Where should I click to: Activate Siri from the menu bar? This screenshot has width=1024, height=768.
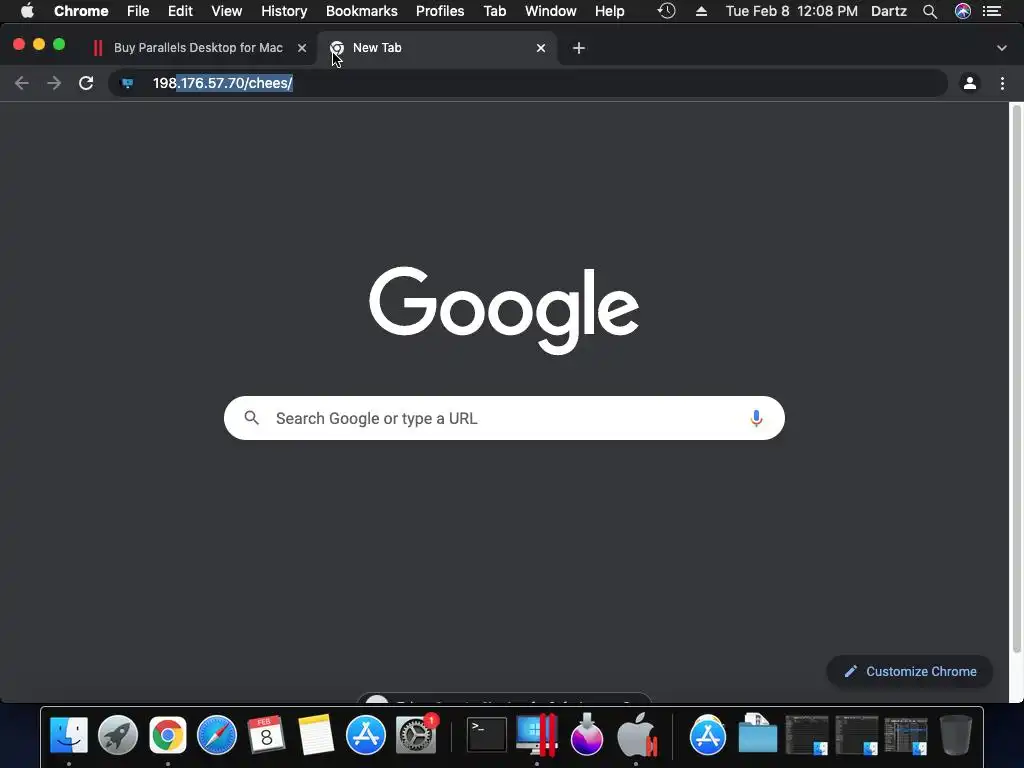coord(963,11)
